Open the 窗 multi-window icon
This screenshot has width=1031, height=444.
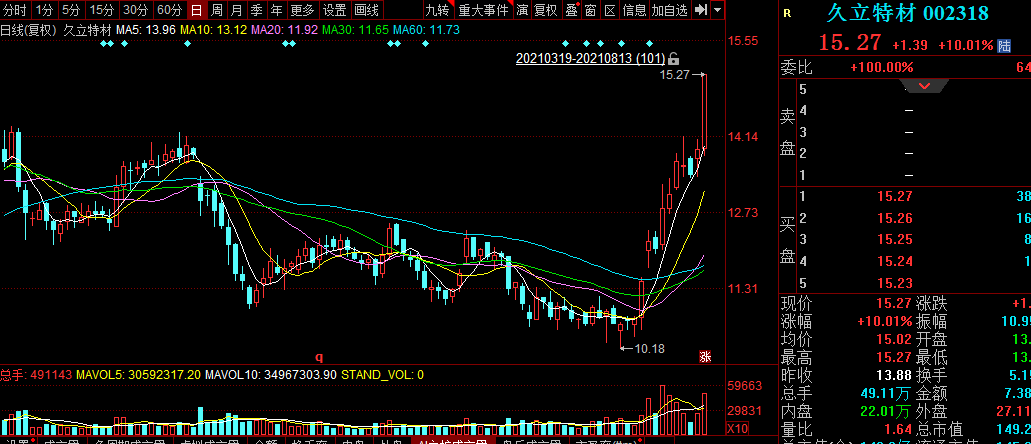[591, 10]
